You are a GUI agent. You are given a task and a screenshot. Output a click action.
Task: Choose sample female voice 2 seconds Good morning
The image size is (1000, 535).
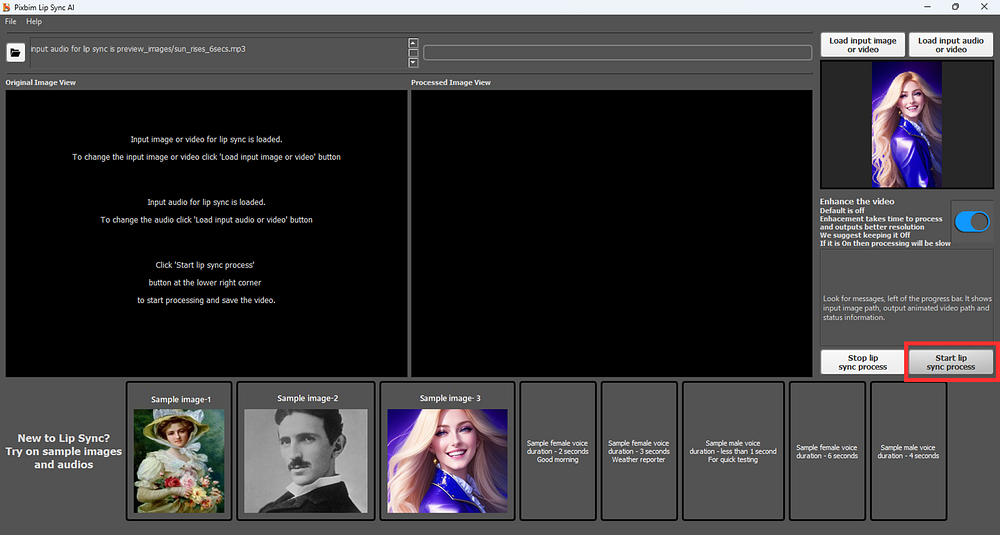(557, 451)
